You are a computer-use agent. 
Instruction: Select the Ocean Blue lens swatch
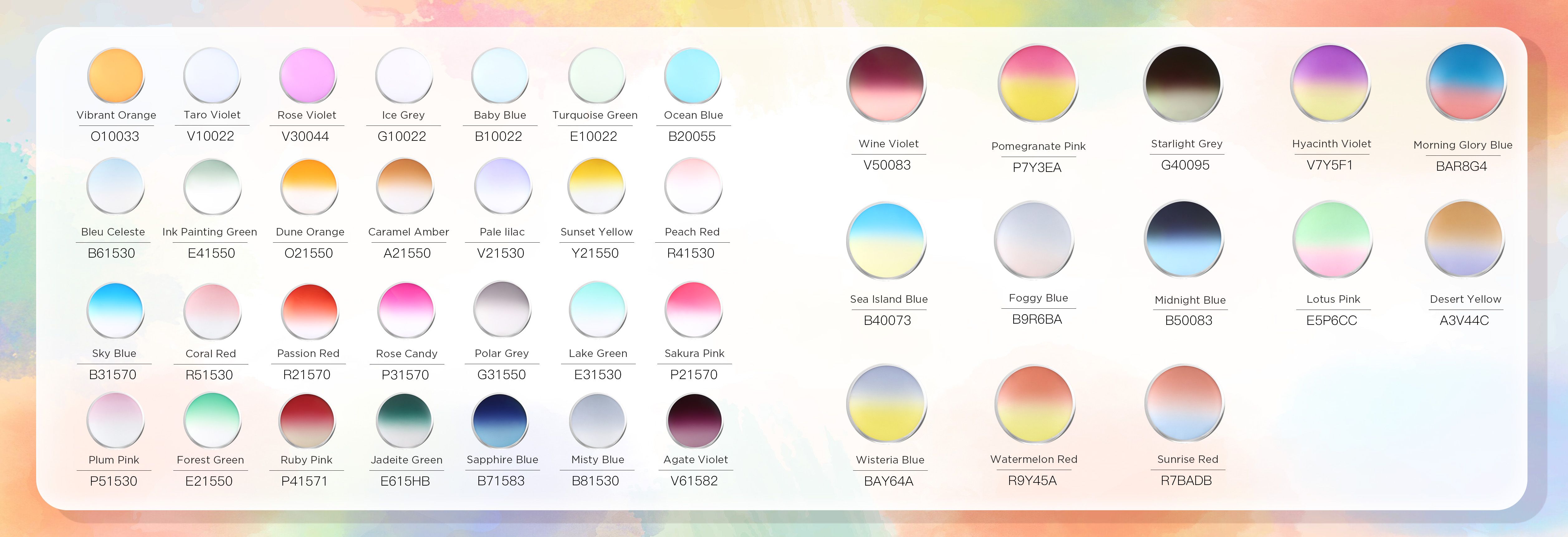tap(693, 76)
